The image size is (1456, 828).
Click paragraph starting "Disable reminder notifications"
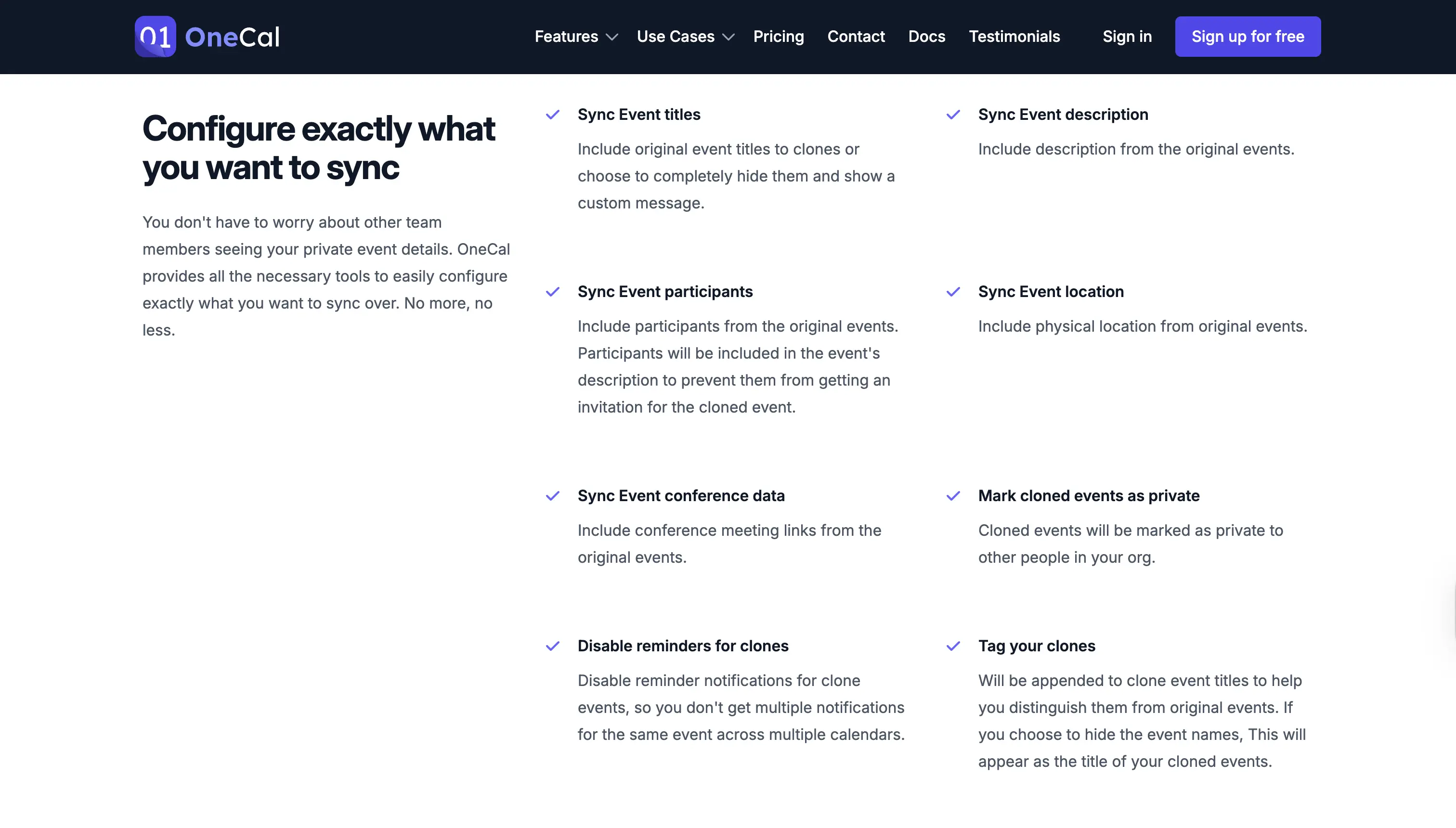coord(741,708)
